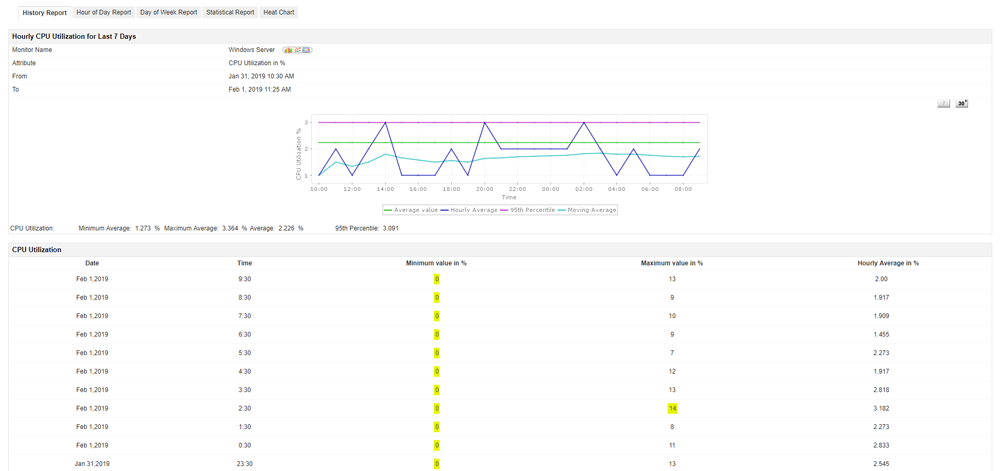Click the Date column header
The width and height of the screenshot is (1000, 471).
[x=92, y=263]
